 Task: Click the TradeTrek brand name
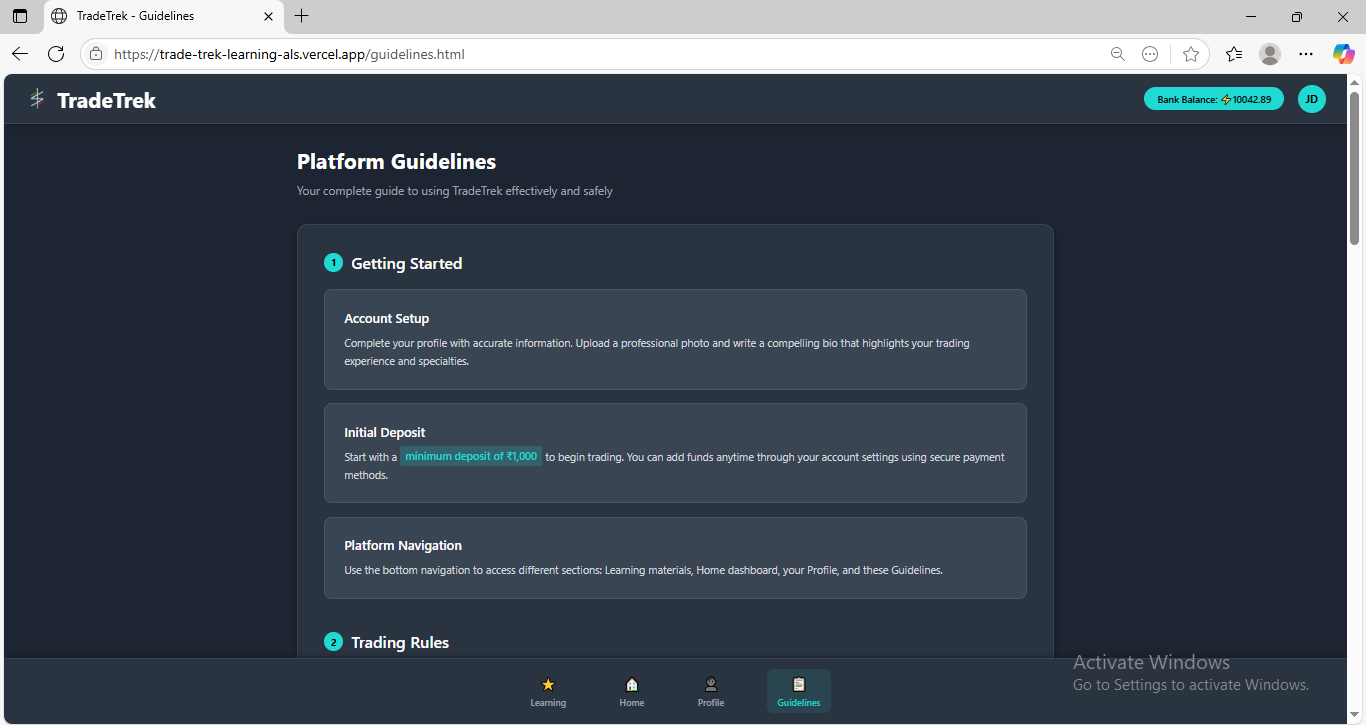pyautogui.click(x=106, y=100)
